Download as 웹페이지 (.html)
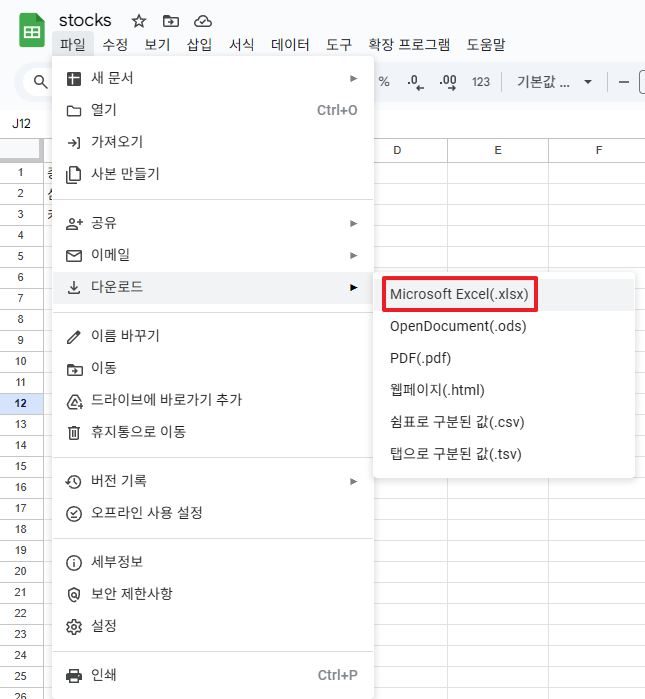Image resolution: width=645 pixels, height=699 pixels. [504, 391]
